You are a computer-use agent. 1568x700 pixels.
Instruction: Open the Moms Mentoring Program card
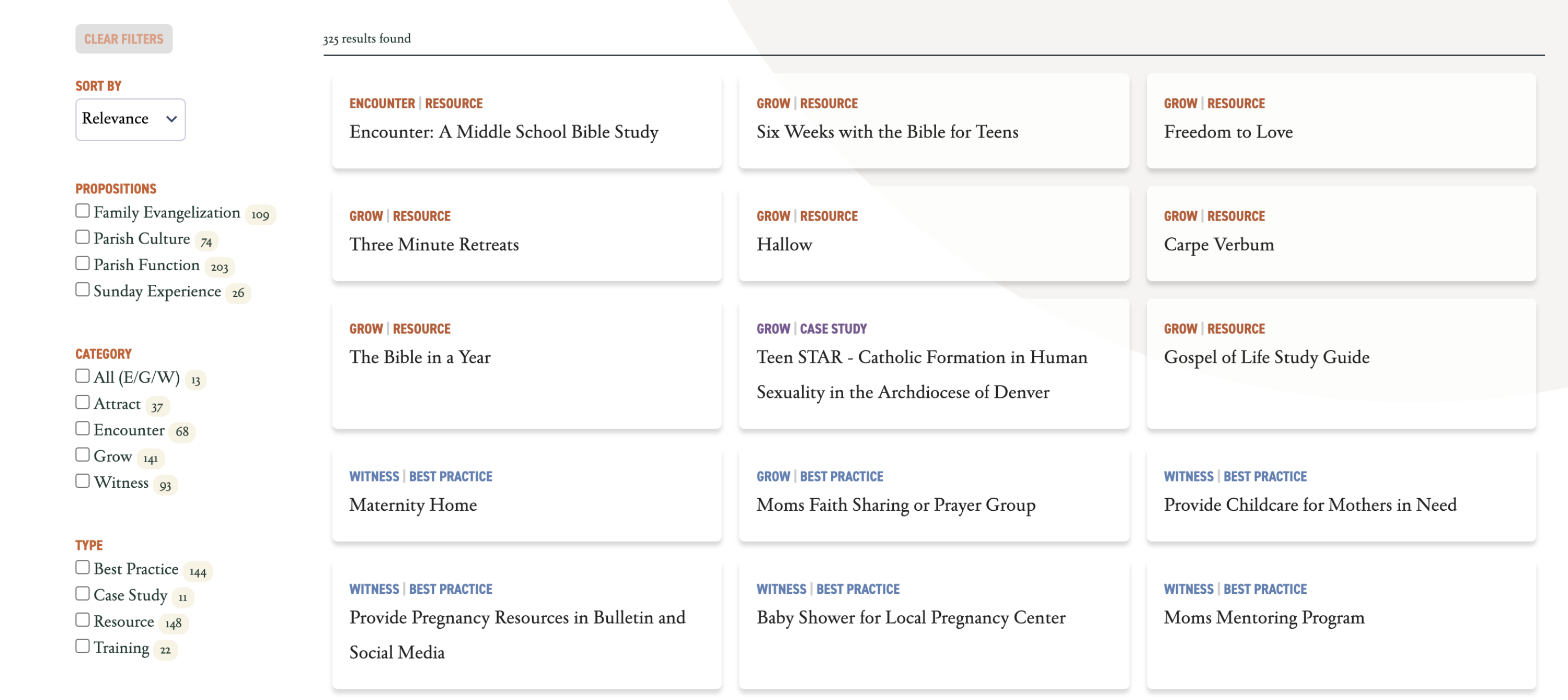coord(1341,624)
